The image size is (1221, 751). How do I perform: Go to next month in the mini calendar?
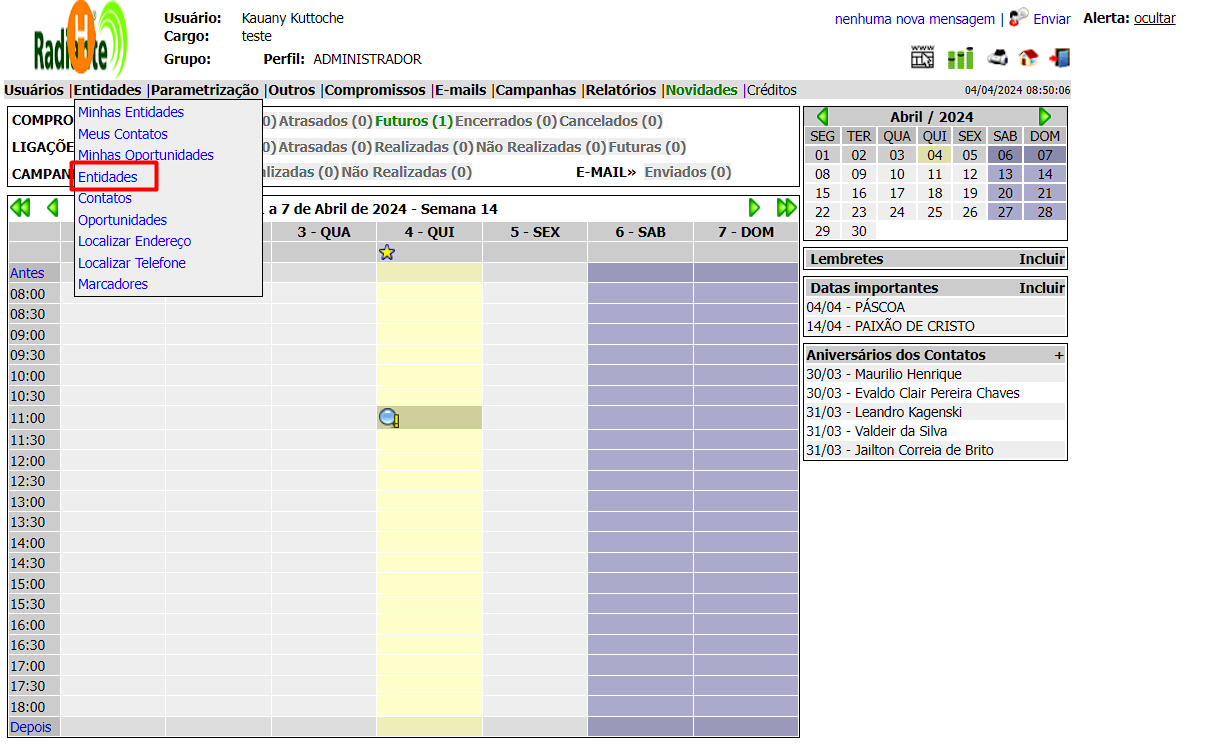click(1045, 117)
